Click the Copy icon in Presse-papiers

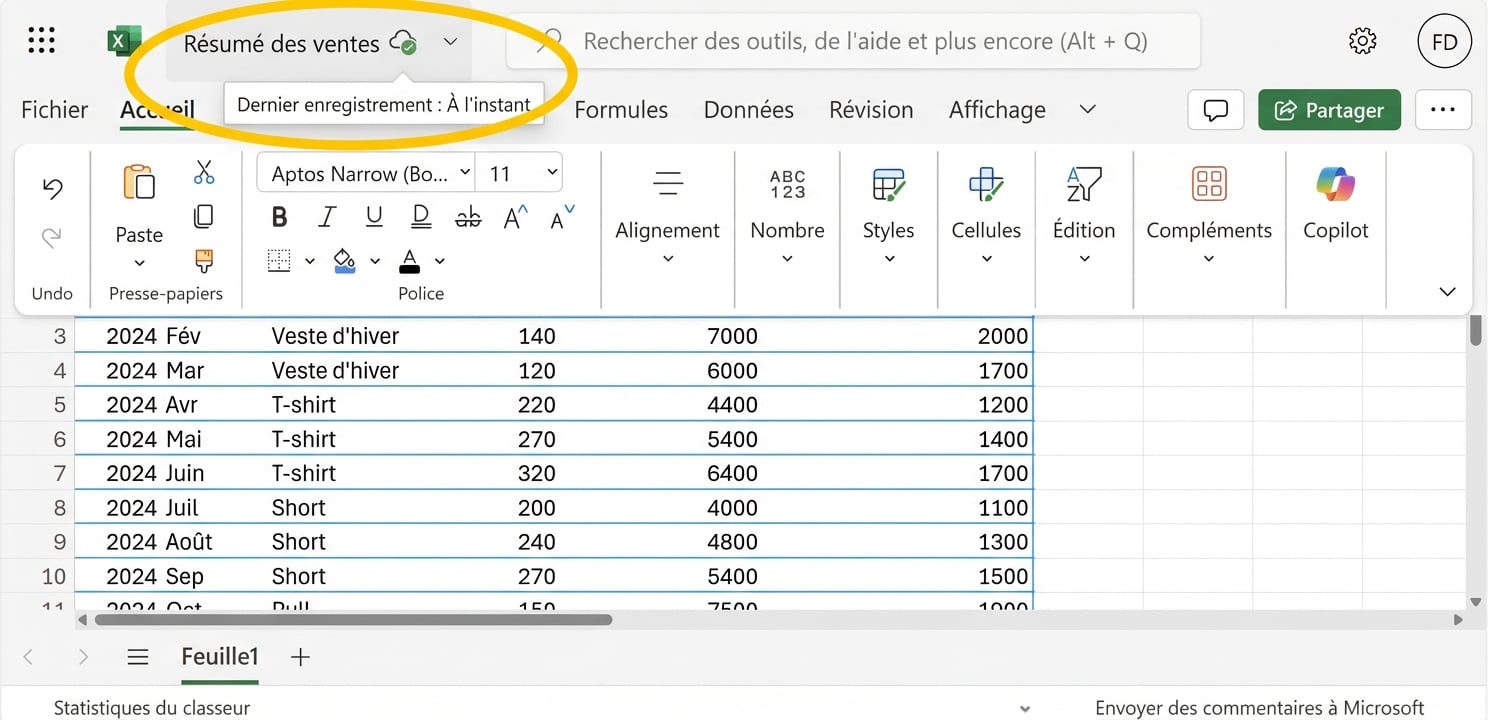click(204, 216)
